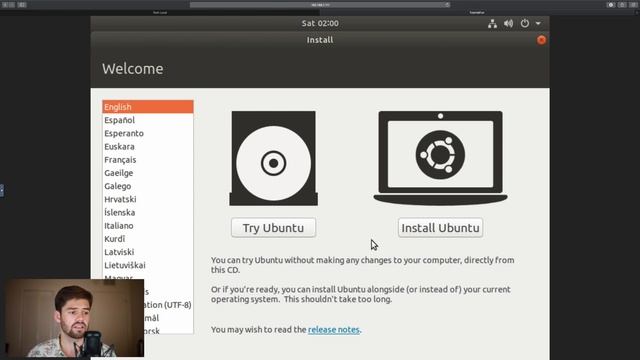Select Esperanto in the language list

[148, 133]
